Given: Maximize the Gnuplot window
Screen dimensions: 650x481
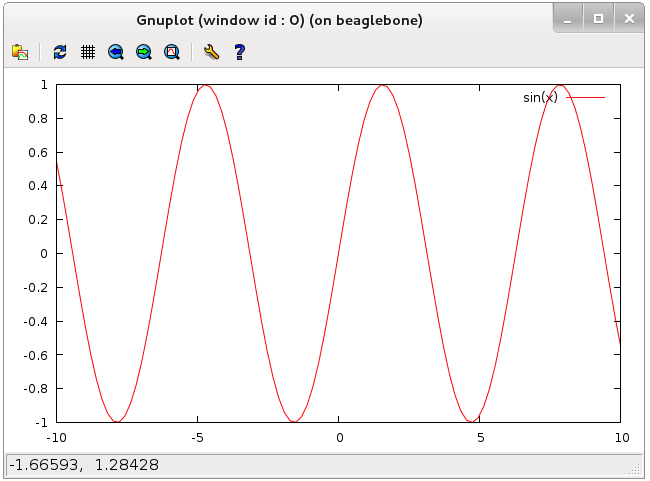Looking at the screenshot, I should tap(599, 19).
